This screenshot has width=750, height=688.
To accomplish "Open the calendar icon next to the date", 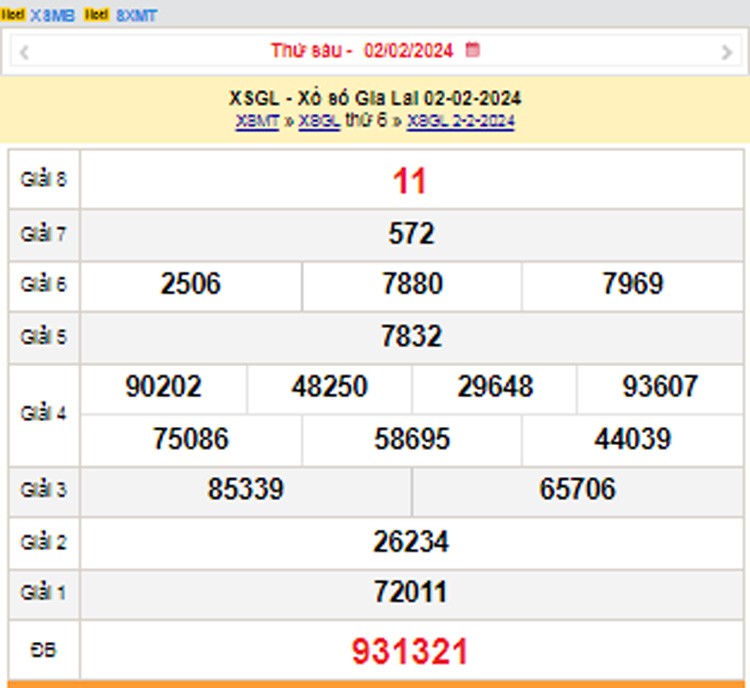I will (x=473, y=50).
